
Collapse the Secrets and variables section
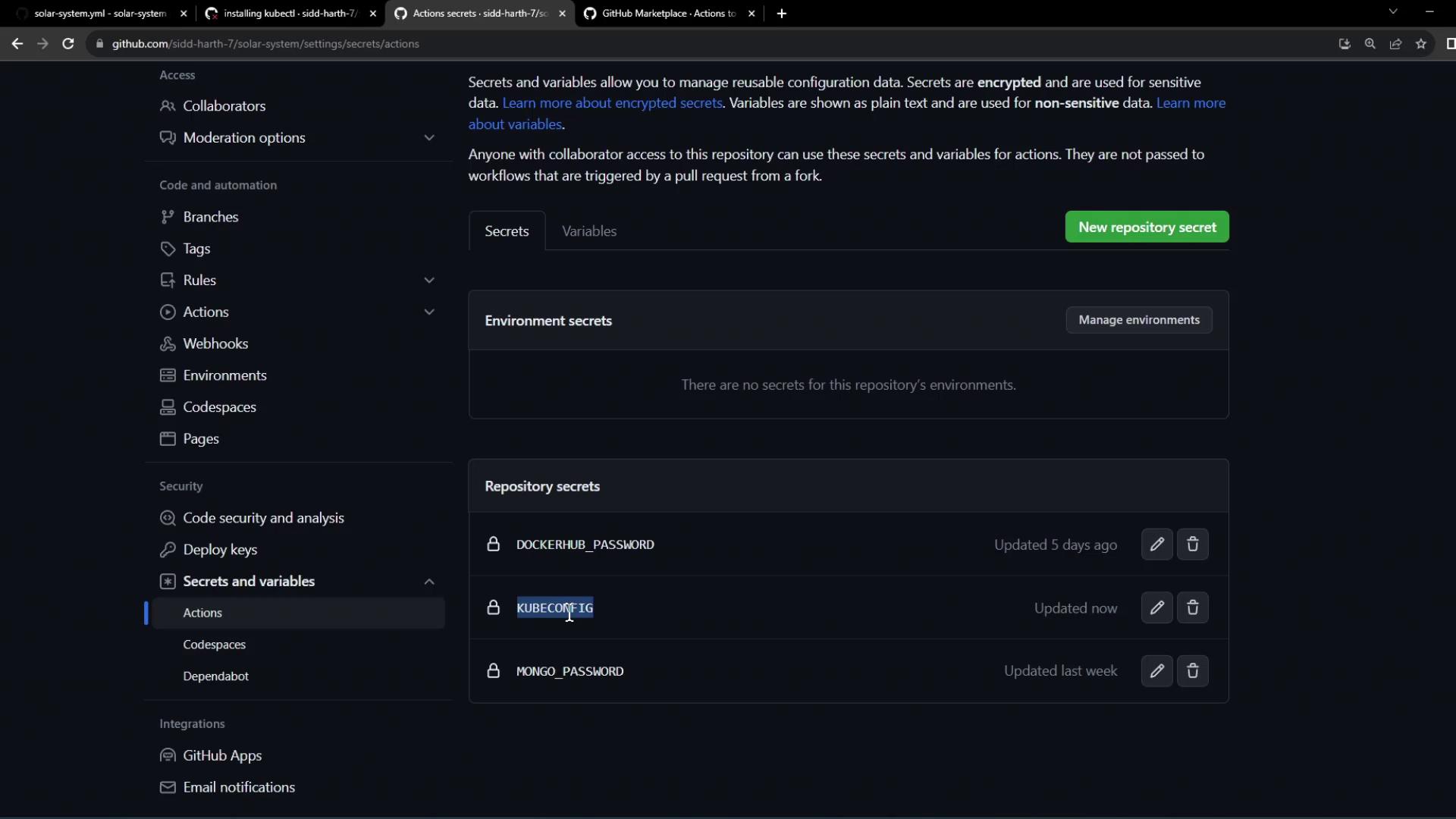coord(429,582)
